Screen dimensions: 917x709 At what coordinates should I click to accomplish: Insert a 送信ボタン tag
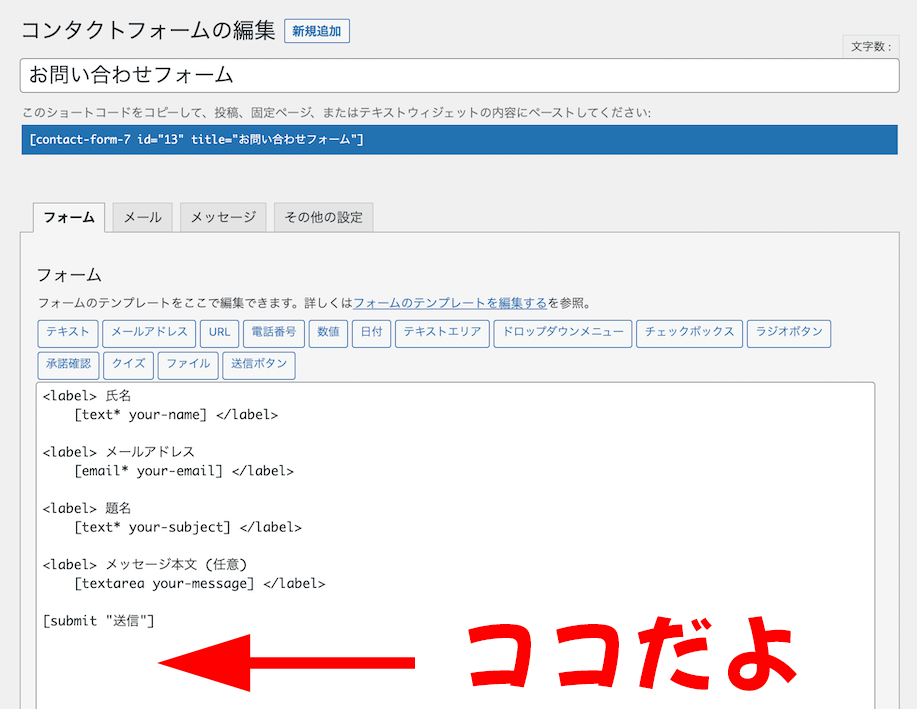259,365
